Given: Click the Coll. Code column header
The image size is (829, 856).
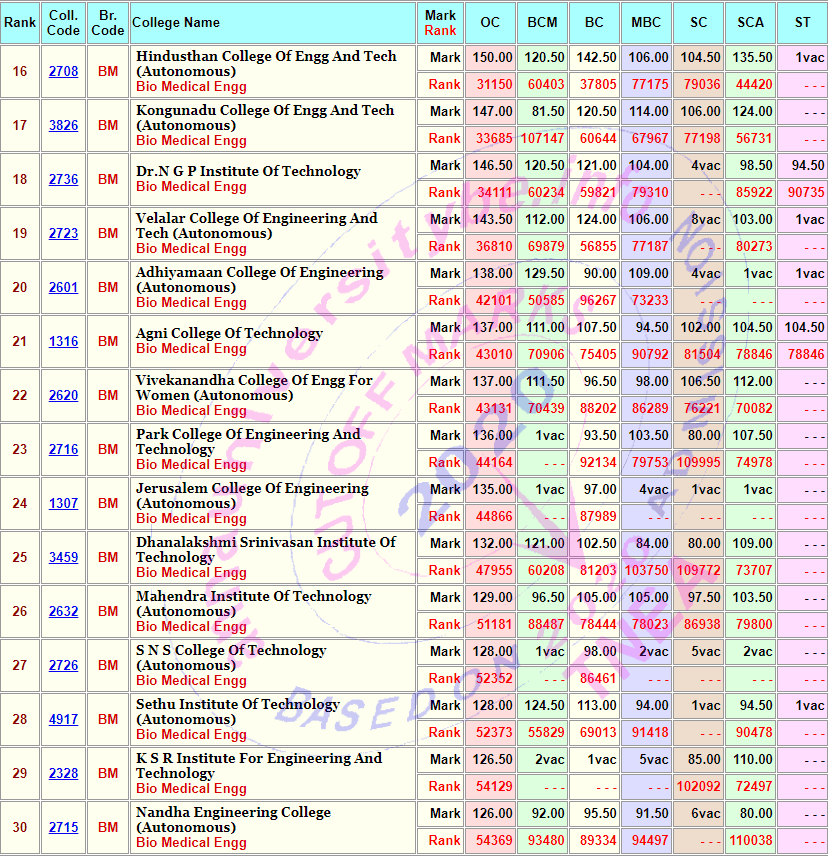Looking at the screenshot, I should [x=63, y=23].
